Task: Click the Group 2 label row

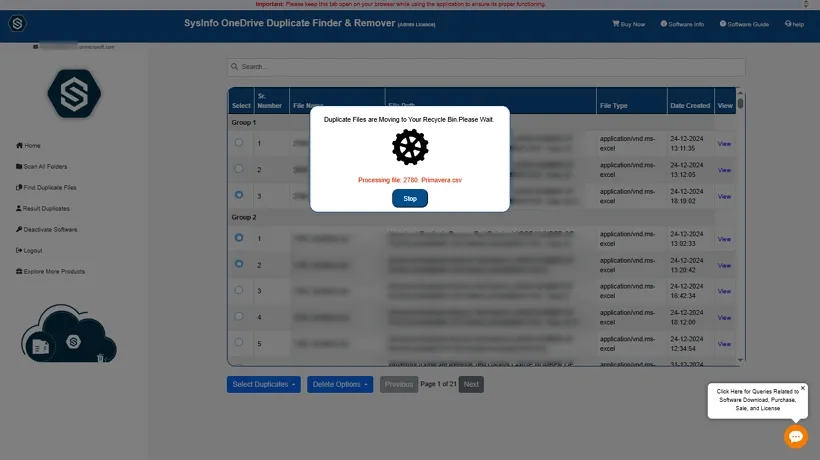Action: tap(471, 217)
